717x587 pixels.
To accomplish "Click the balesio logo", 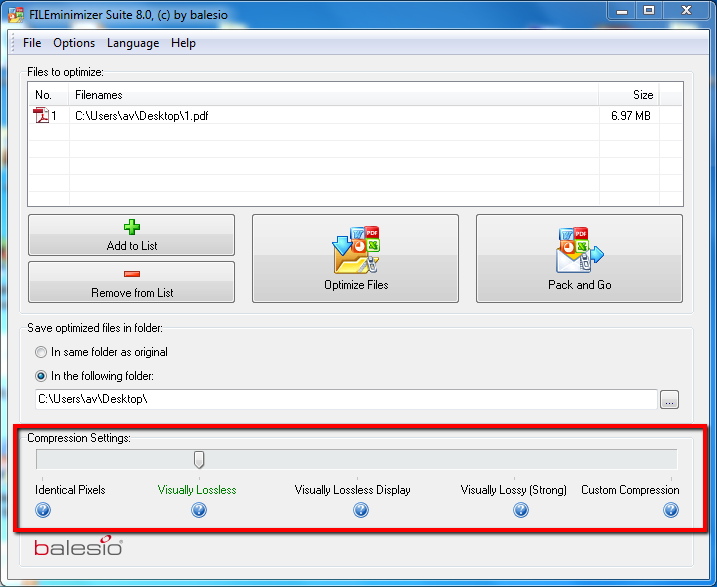I will (79, 547).
